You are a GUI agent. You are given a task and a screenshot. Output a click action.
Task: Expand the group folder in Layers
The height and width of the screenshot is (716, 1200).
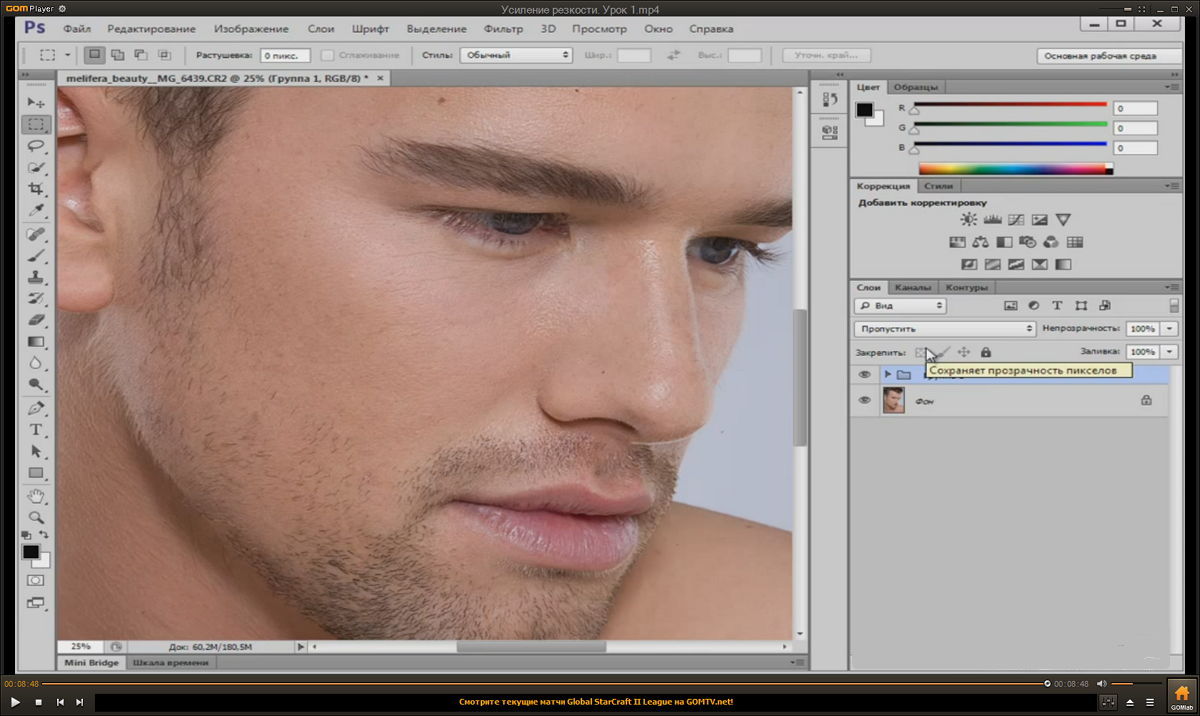point(887,374)
